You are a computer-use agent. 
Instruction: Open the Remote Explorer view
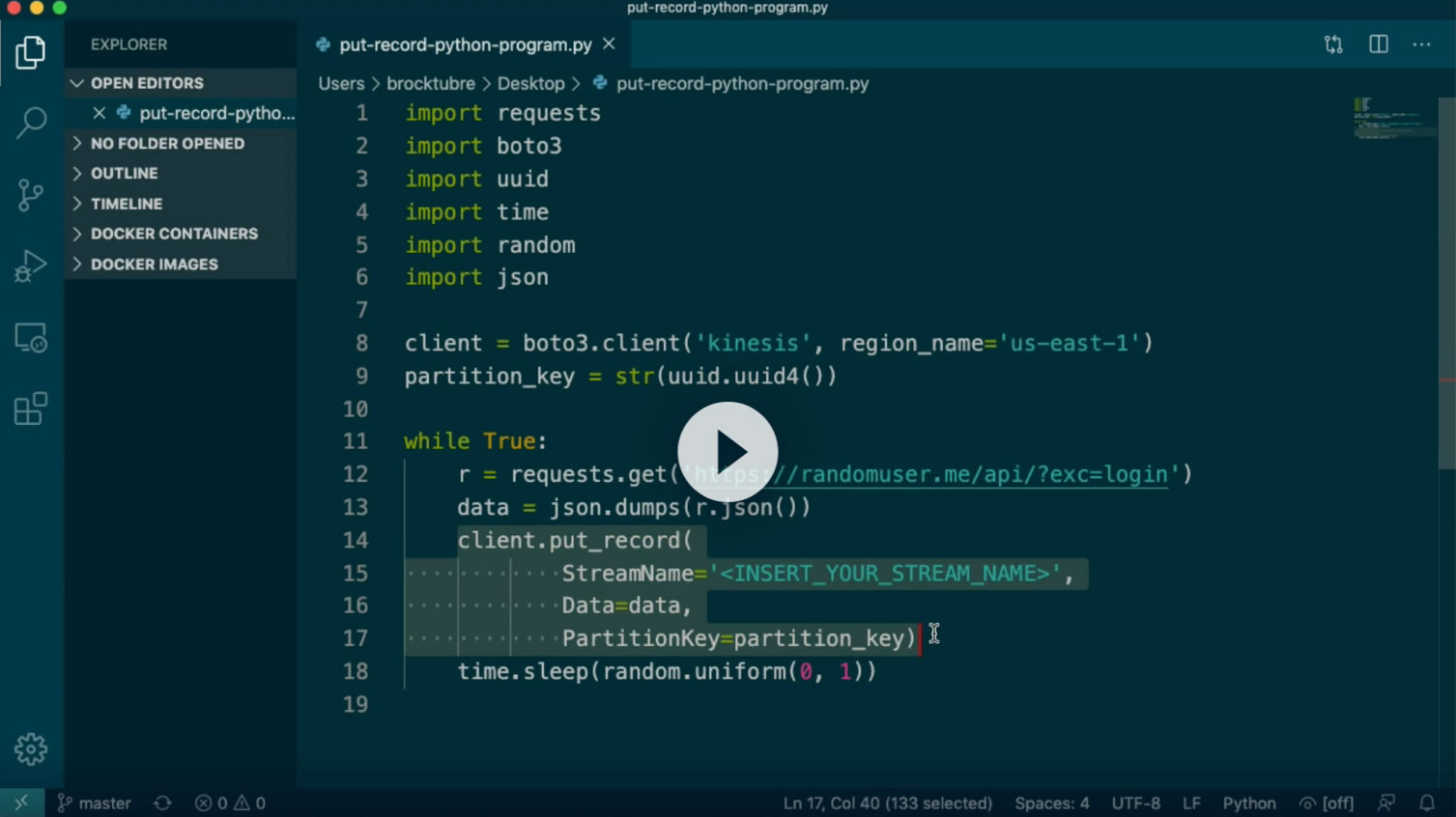point(31,338)
